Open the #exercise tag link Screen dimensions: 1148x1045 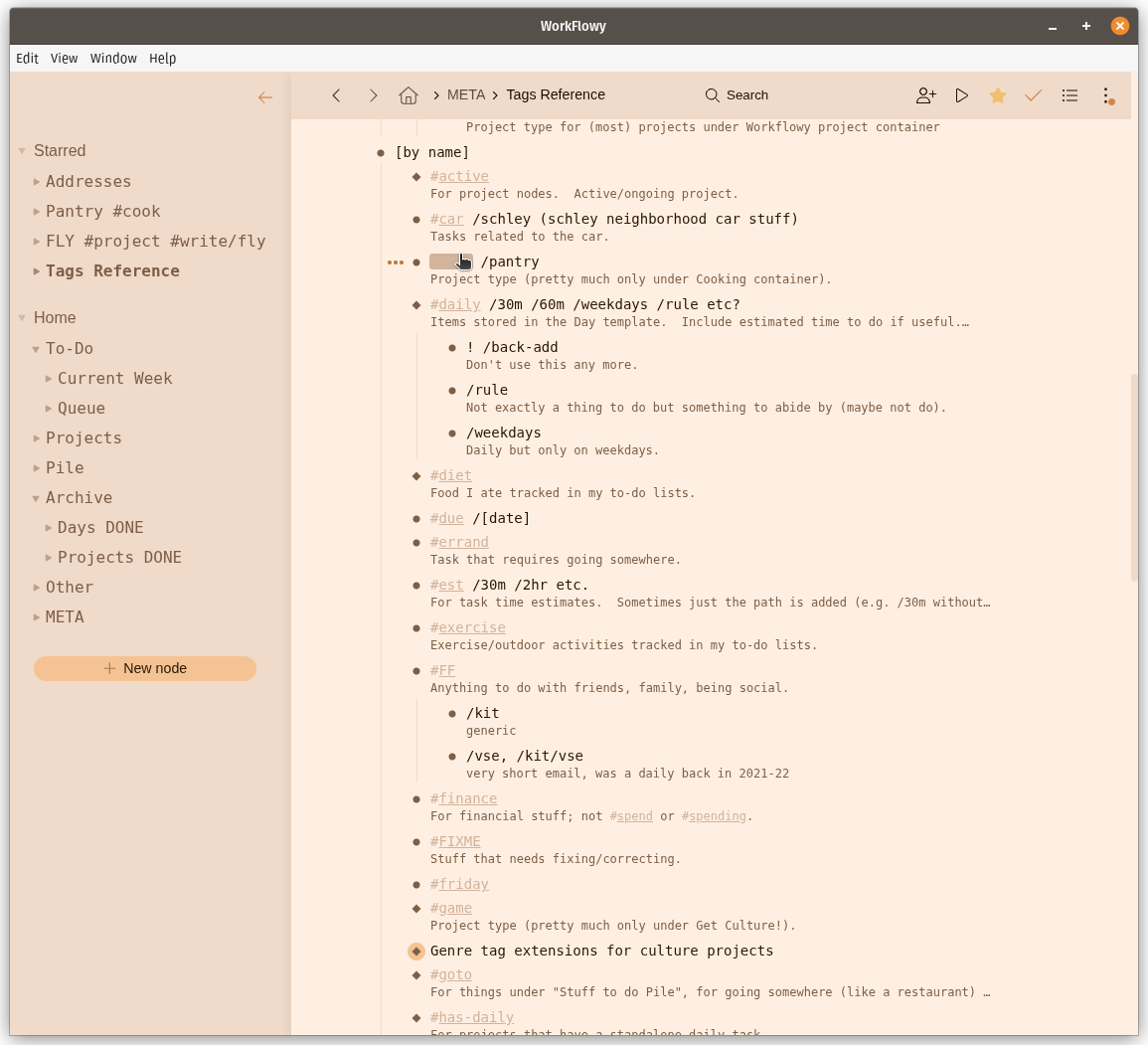pyautogui.click(x=467, y=627)
